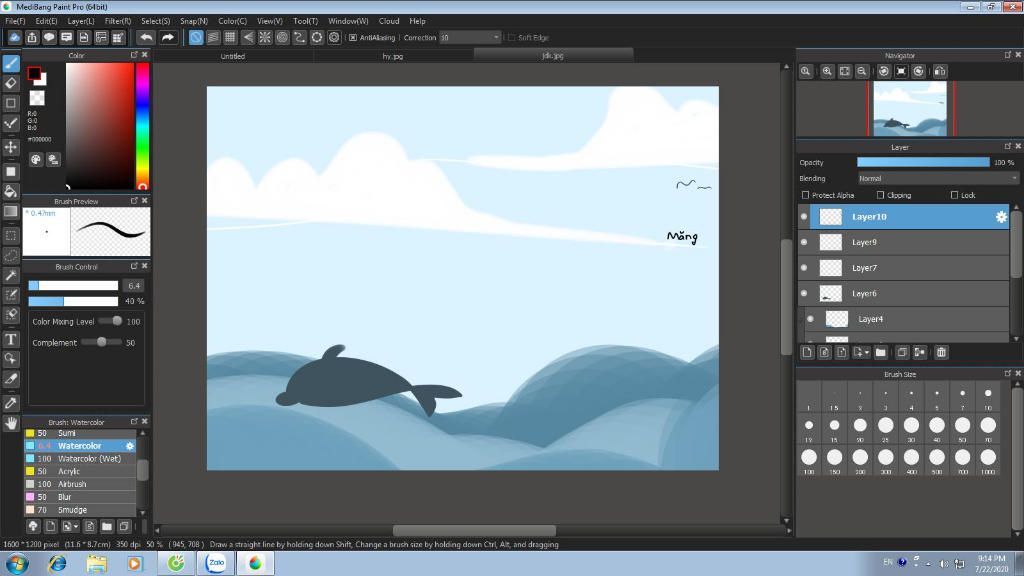Click the Navigator zoom in icon
Screen dimensions: 1024x576
coord(827,71)
